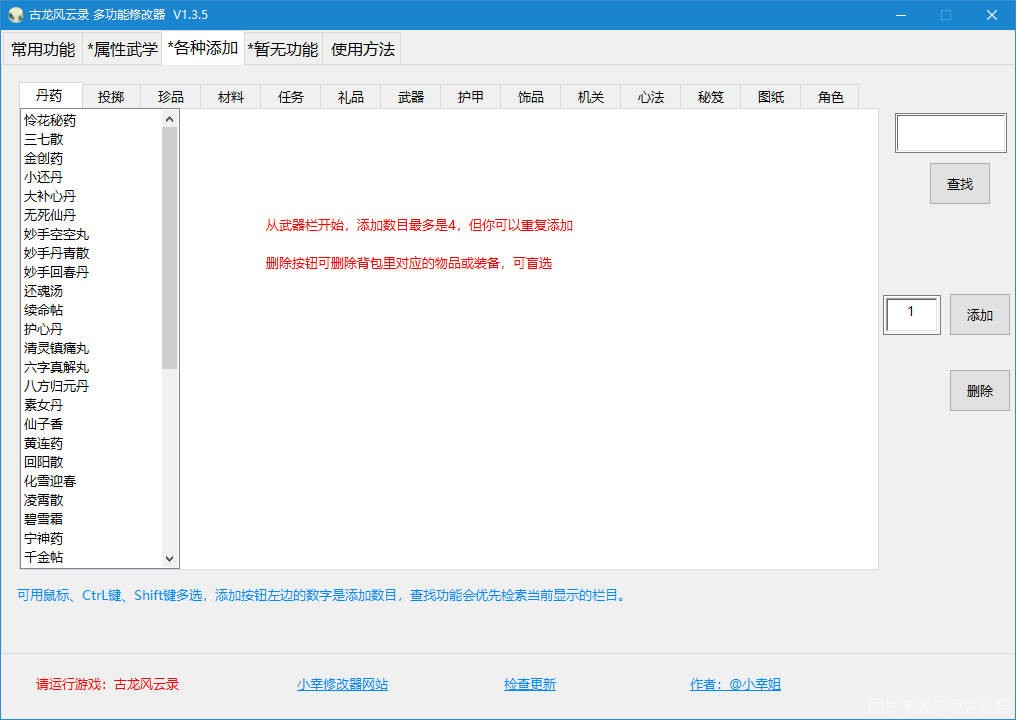Viewport: 1016px width, 720px height.
Task: Open the 使用方法 tab
Action: click(363, 47)
